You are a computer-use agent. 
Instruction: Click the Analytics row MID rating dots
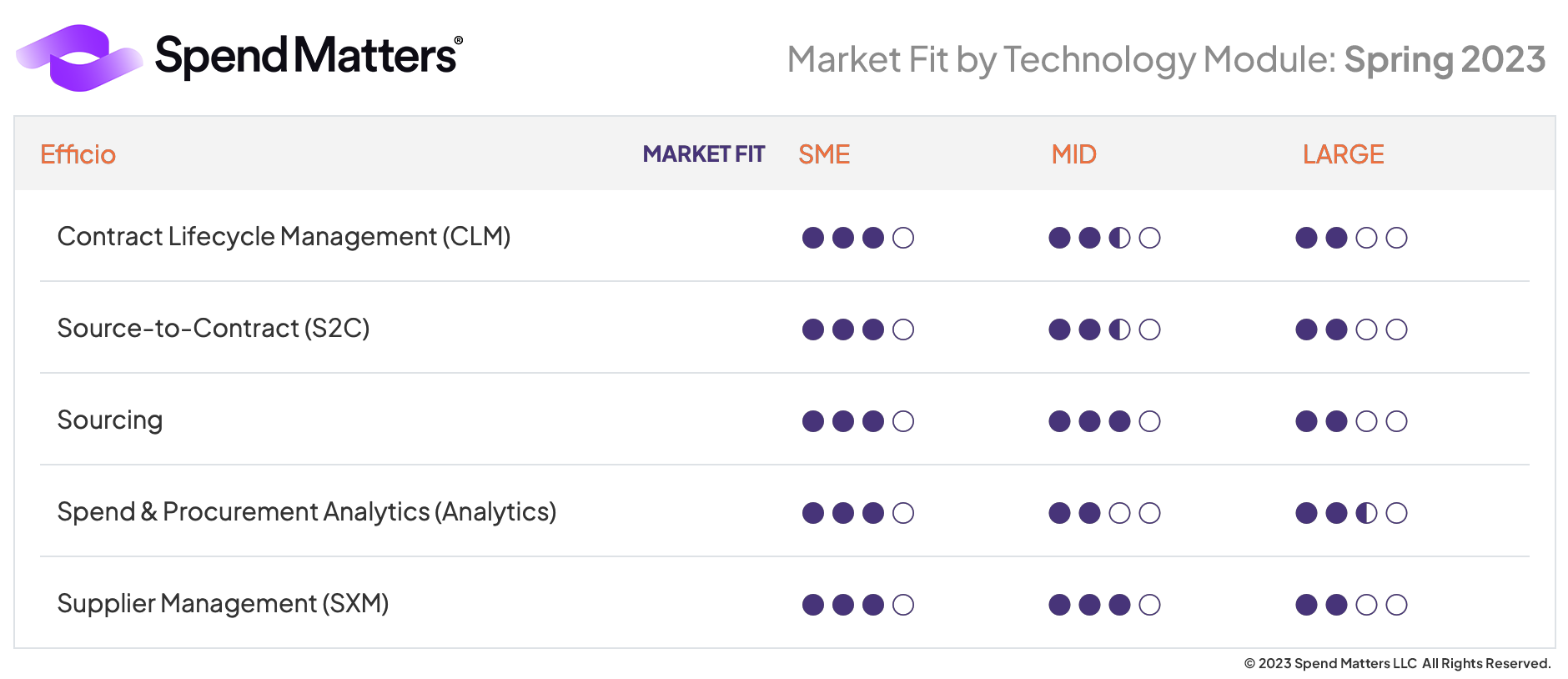point(1104,513)
